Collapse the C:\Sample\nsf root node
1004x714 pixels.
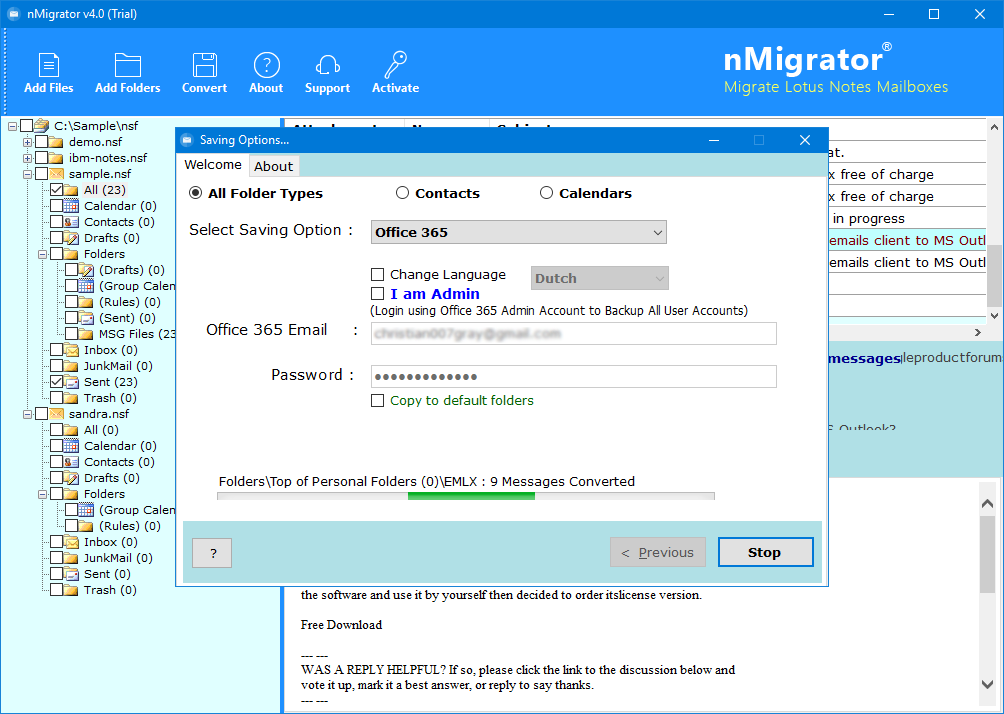tap(12, 126)
